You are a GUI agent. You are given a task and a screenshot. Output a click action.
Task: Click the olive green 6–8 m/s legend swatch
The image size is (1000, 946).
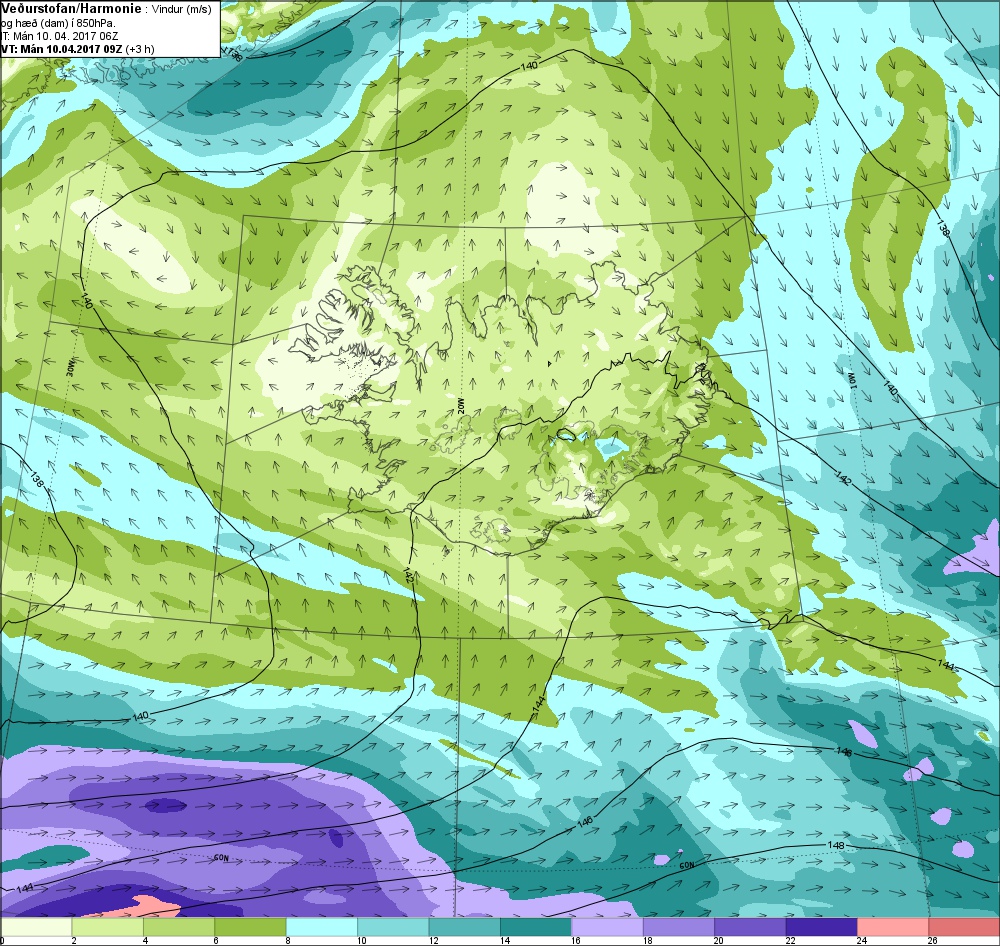250,926
